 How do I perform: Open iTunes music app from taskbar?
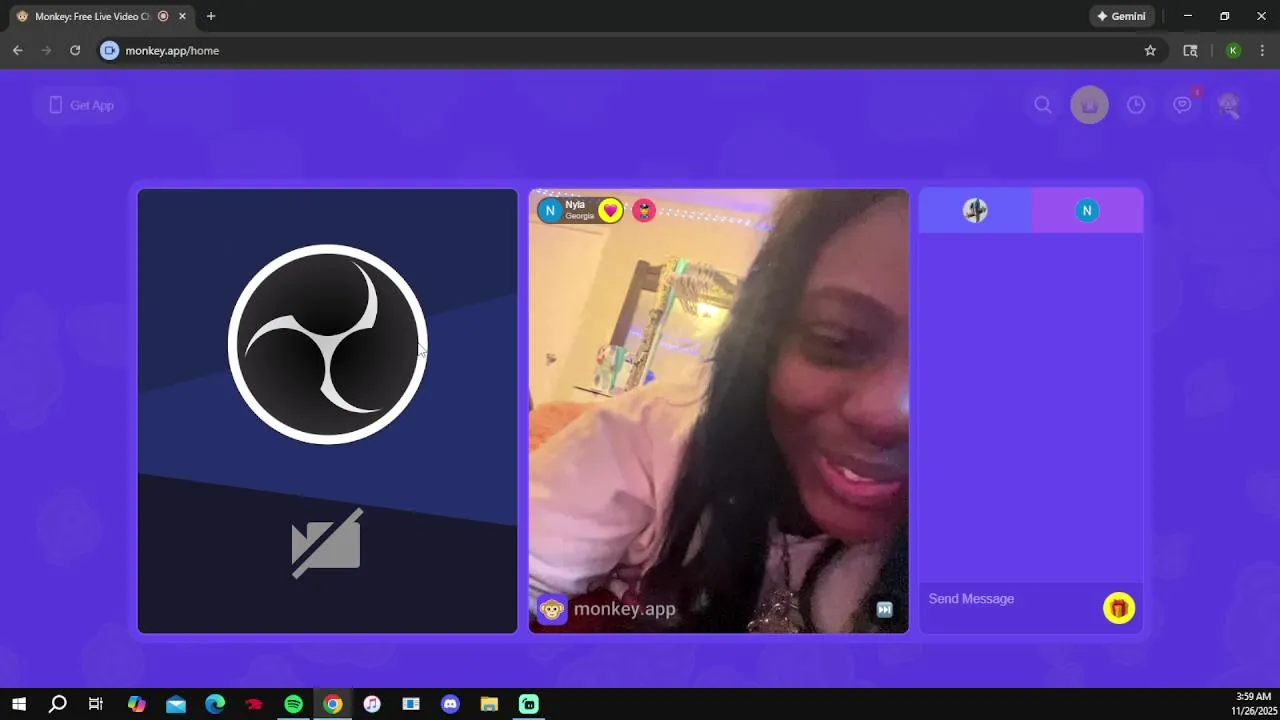[371, 704]
